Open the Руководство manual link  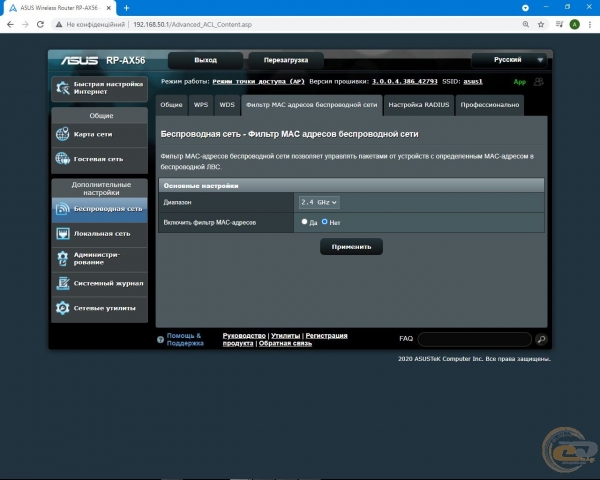click(x=244, y=336)
